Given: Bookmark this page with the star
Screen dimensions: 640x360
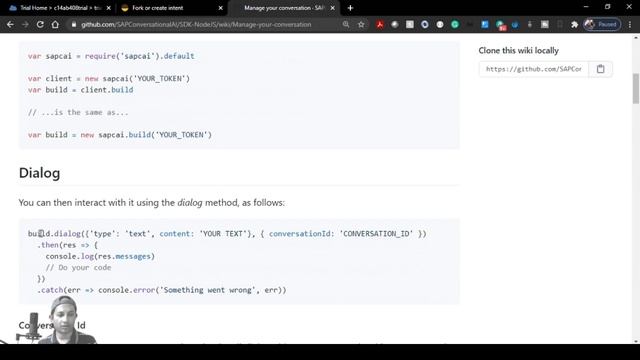Looking at the screenshot, I should [361, 24].
